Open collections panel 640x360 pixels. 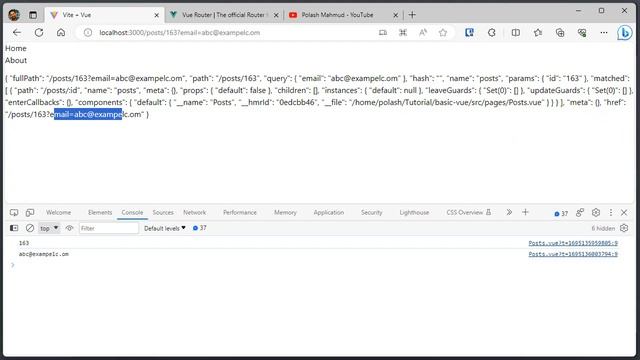point(560,33)
